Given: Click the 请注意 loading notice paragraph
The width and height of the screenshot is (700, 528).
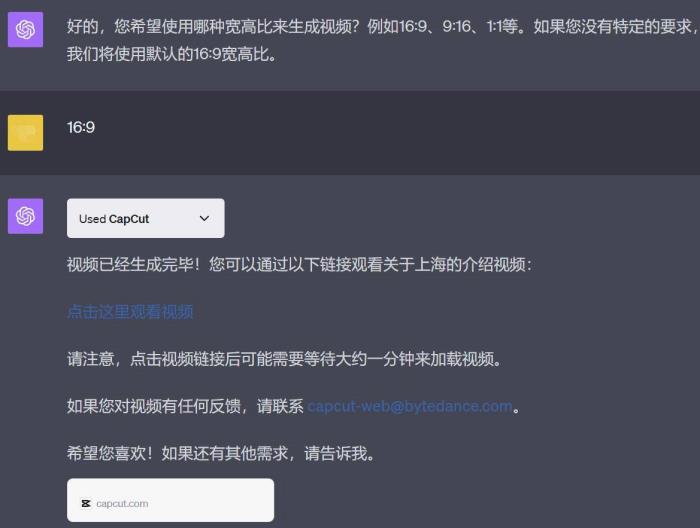Looking at the screenshot, I should click(x=284, y=359).
